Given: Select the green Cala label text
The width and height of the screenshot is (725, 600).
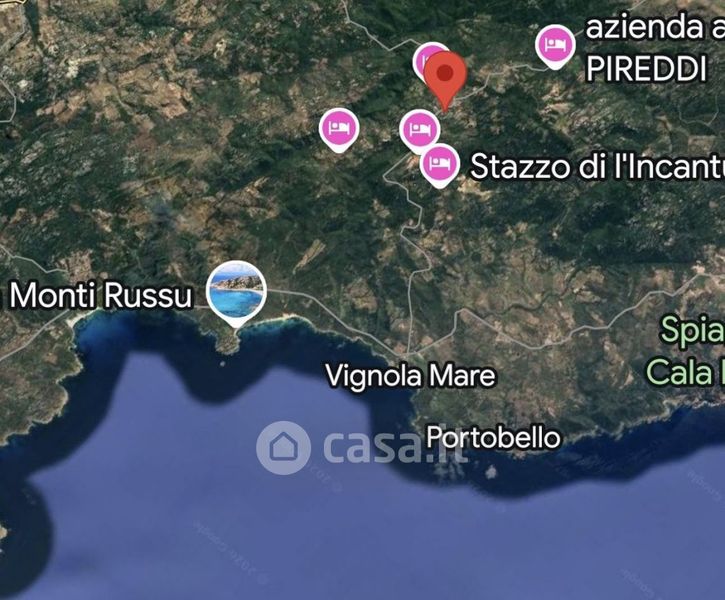Looking at the screenshot, I should [685, 372].
